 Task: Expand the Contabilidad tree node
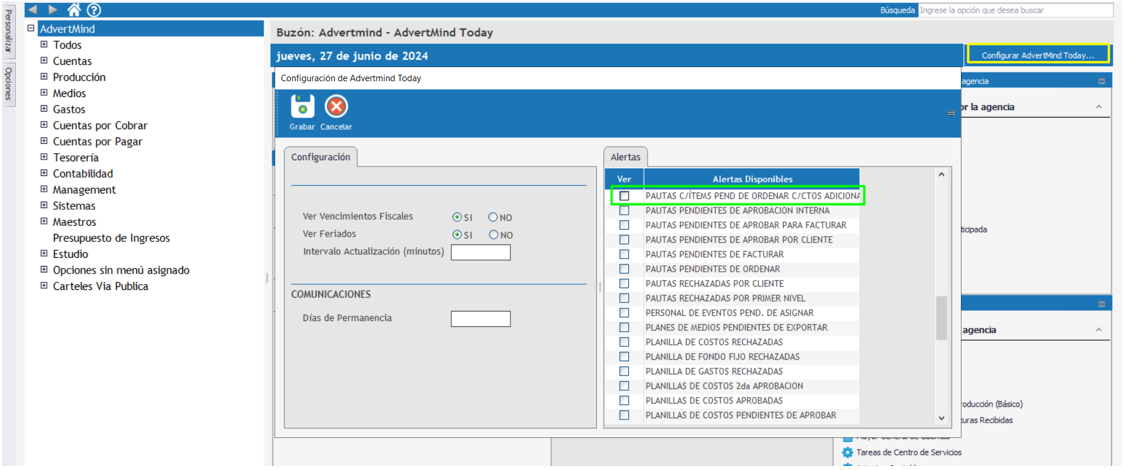(x=44, y=173)
